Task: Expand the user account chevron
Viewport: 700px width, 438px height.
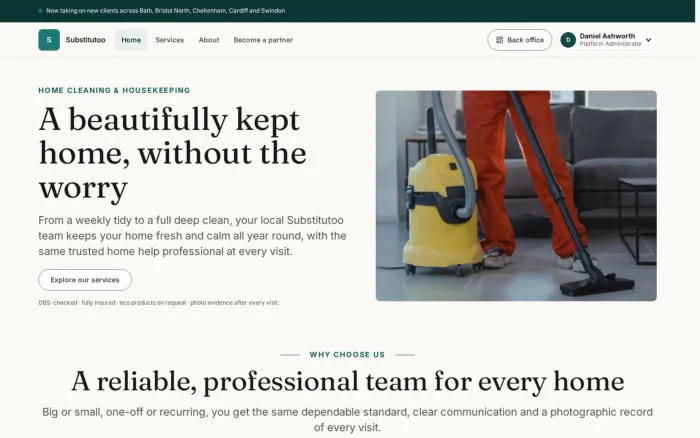Action: (x=648, y=40)
